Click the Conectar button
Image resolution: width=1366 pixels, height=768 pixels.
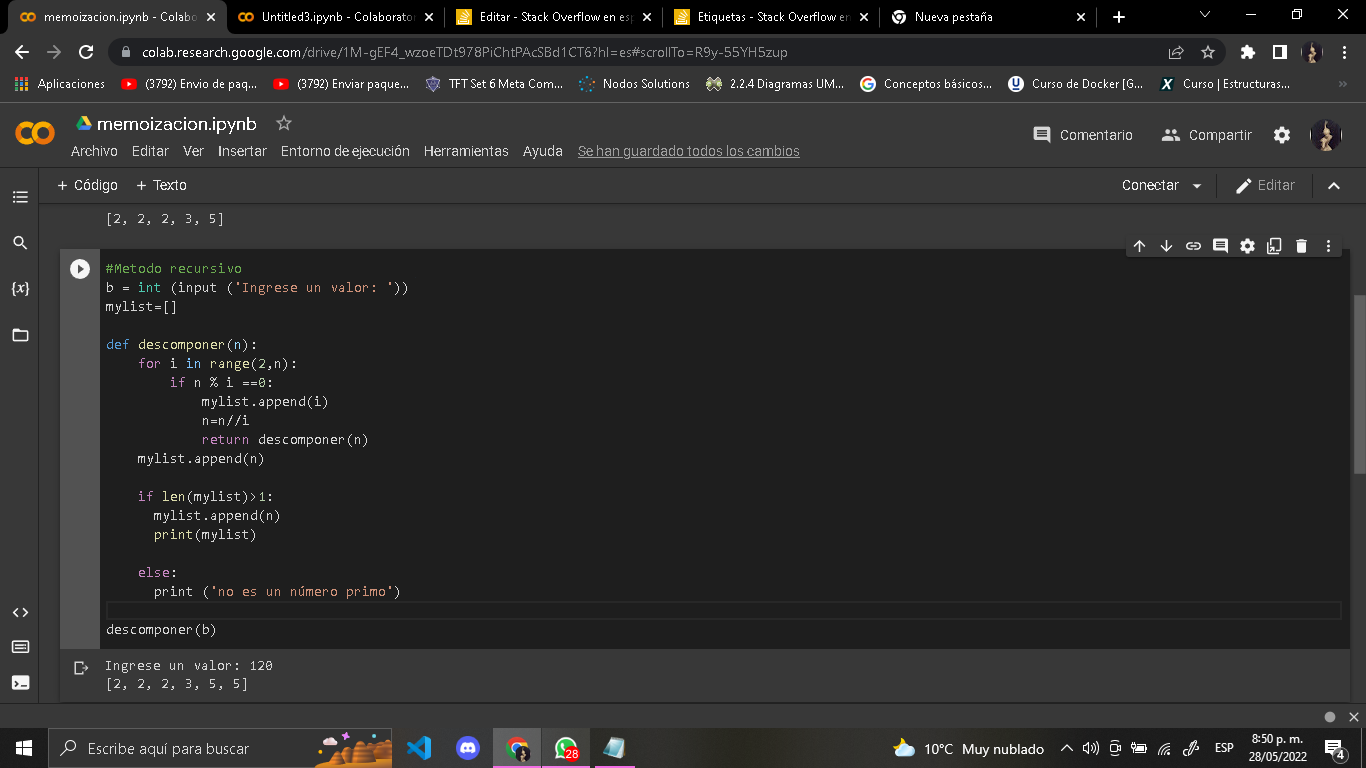point(1150,186)
